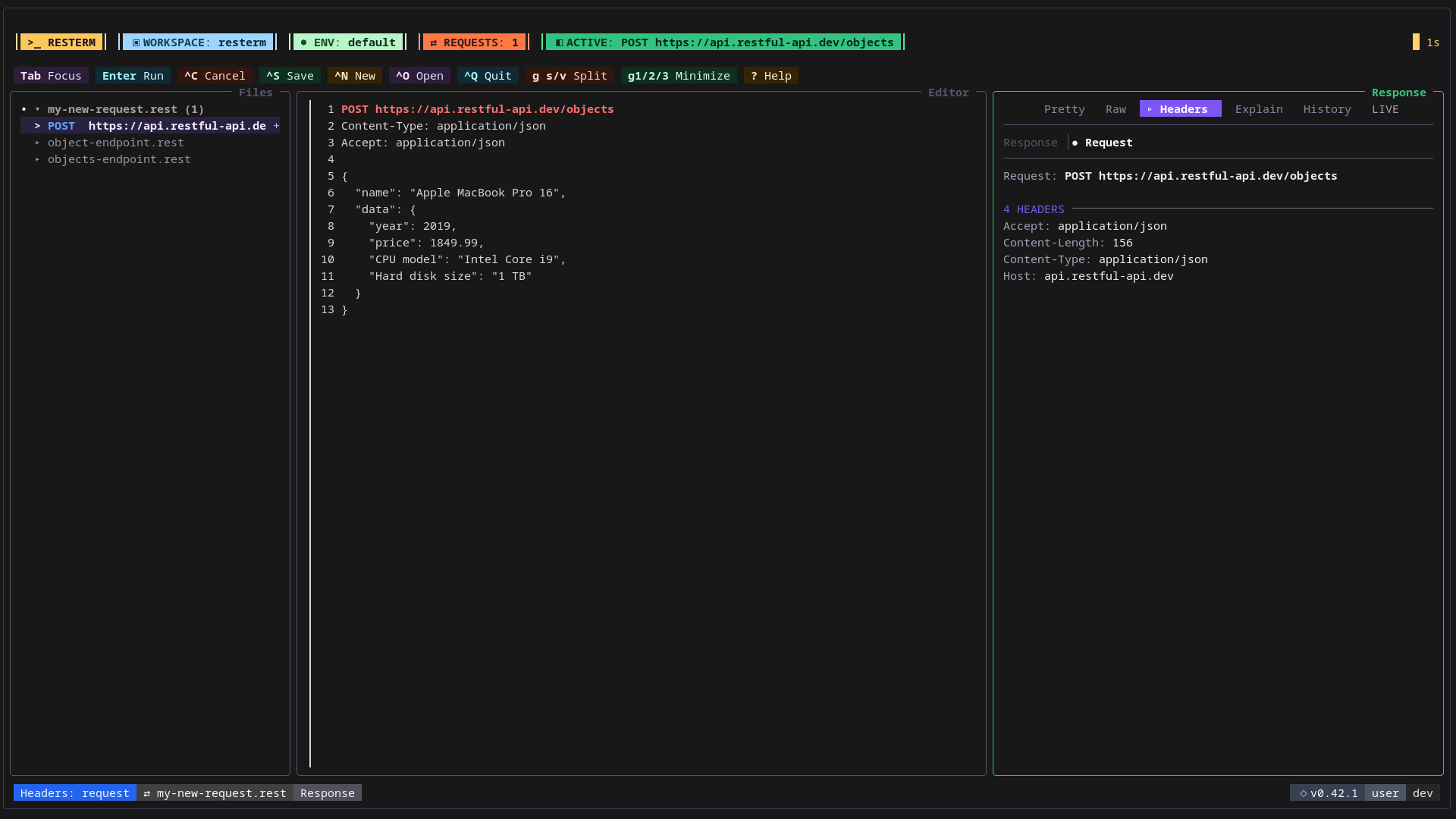Screen dimensions: 1456x819
Task: Click the ACTIVE POST request badge
Action: (x=724, y=42)
